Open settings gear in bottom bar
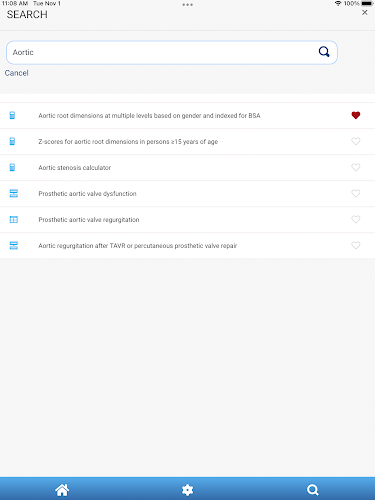The height and width of the screenshot is (500, 375). tap(187, 490)
